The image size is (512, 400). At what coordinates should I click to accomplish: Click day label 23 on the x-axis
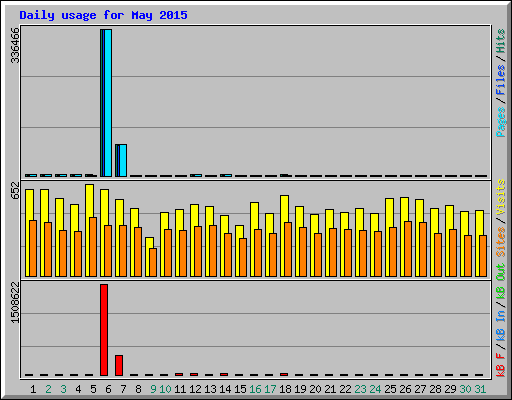click(360, 389)
